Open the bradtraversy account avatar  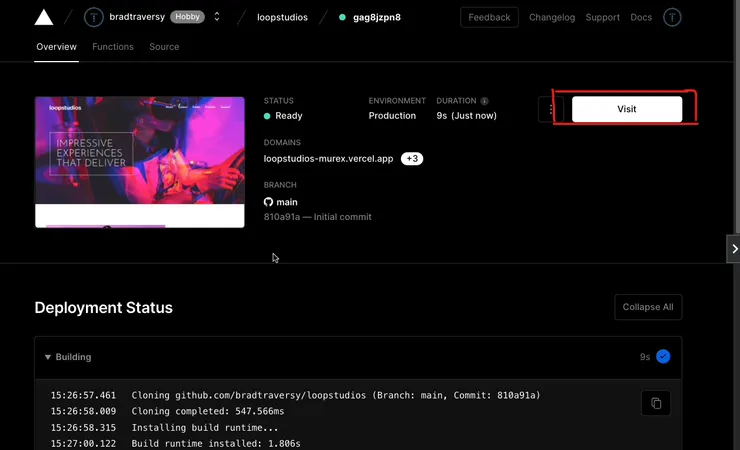click(x=93, y=17)
